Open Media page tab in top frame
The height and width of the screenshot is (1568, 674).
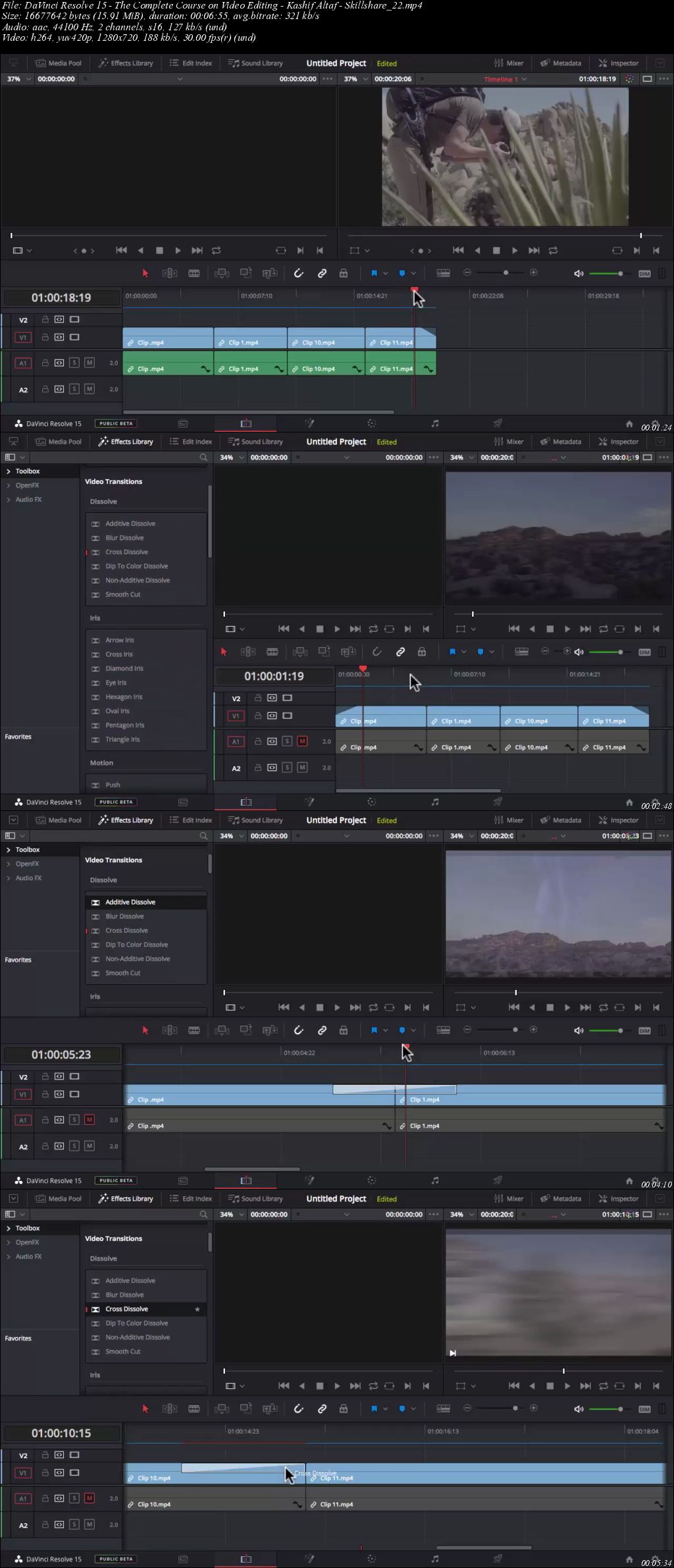point(183,424)
